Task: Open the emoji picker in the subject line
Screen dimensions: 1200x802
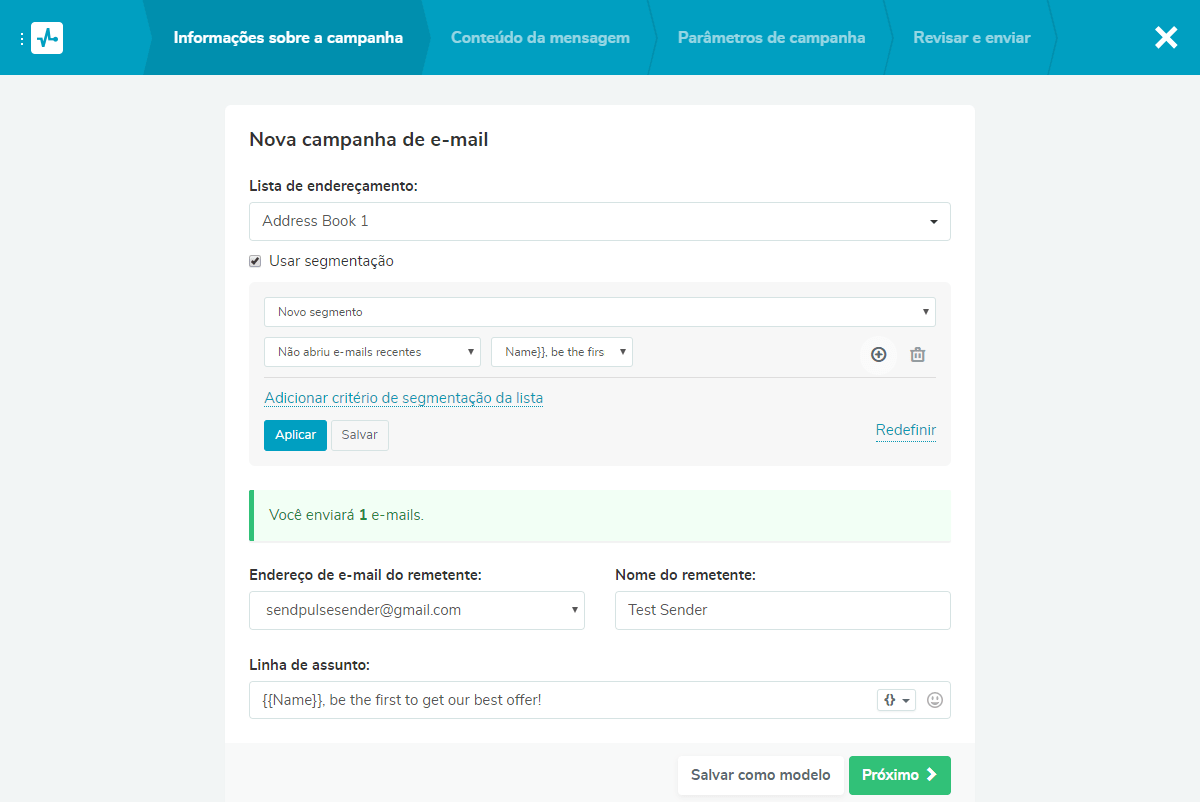Action: click(x=935, y=700)
